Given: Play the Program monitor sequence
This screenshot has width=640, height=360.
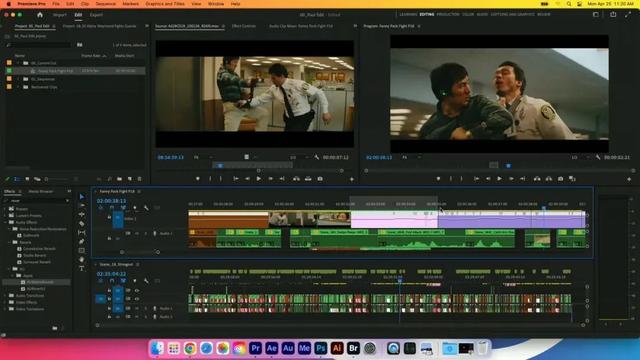Looking at the screenshot, I should click(499, 179).
